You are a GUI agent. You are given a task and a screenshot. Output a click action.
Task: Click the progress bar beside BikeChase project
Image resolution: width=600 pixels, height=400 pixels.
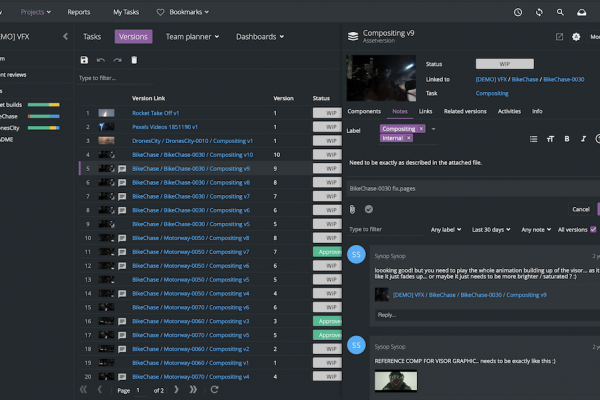pyautogui.click(x=44, y=116)
